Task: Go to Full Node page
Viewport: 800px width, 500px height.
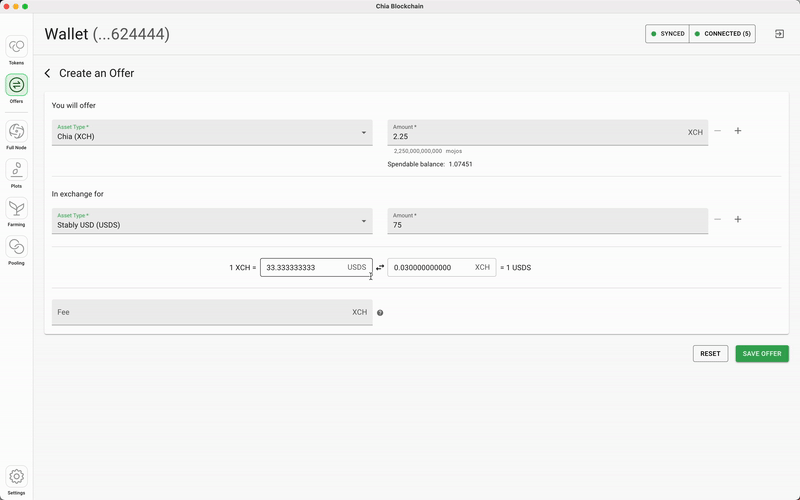Action: [16, 135]
